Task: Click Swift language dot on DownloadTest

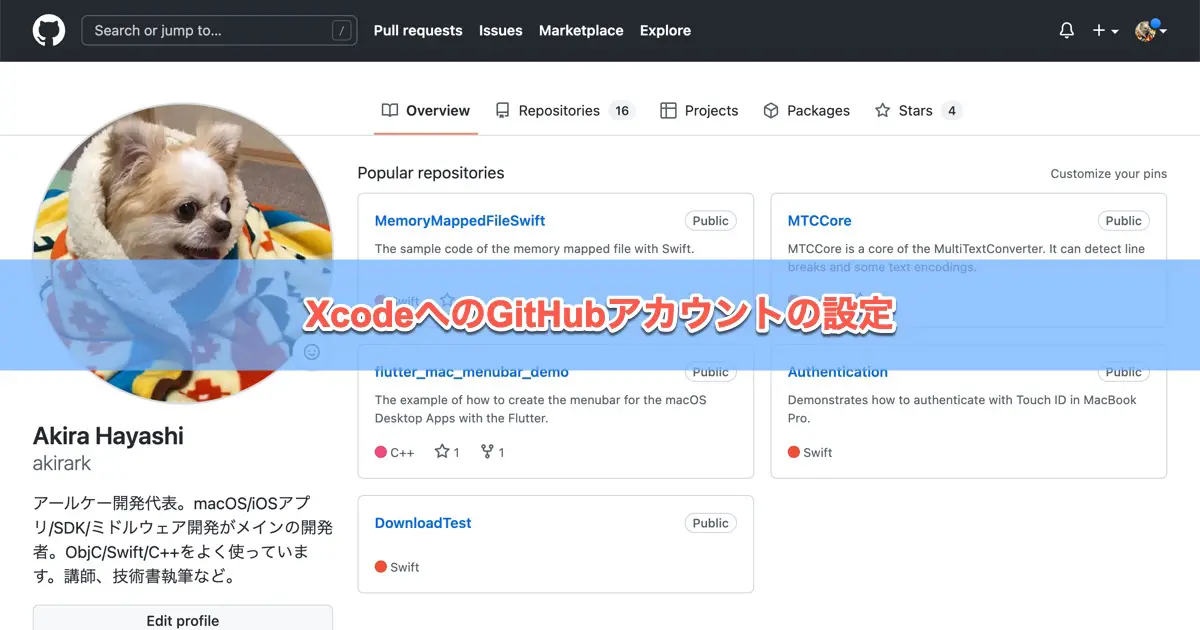Action: 381,567
